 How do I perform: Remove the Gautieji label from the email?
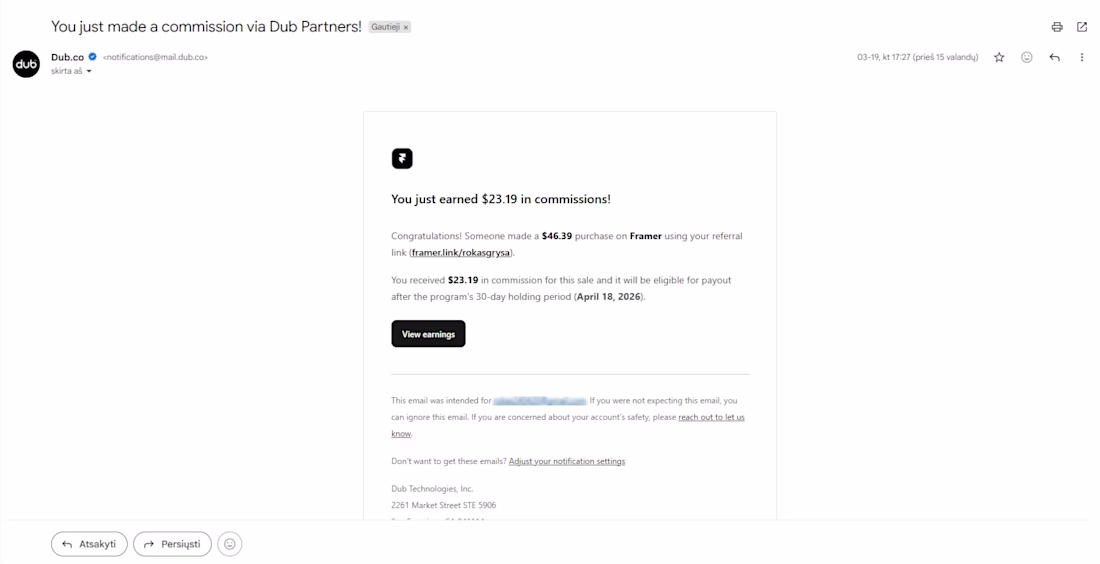(406, 27)
